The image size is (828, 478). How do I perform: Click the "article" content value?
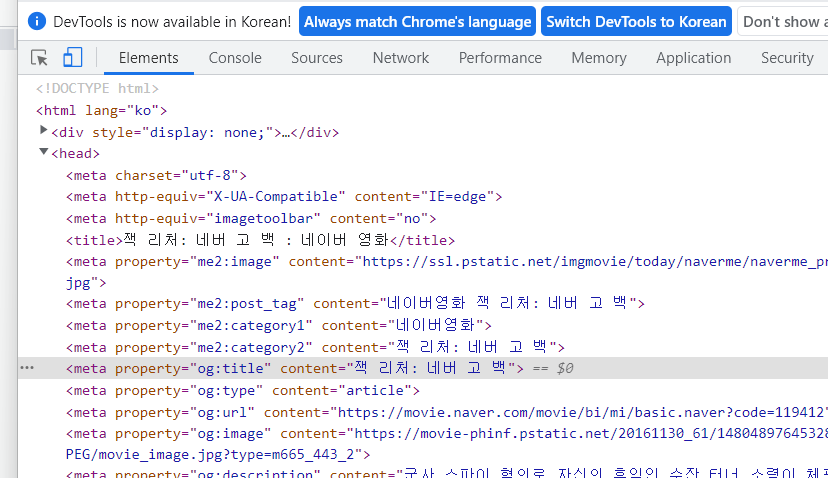(x=375, y=390)
